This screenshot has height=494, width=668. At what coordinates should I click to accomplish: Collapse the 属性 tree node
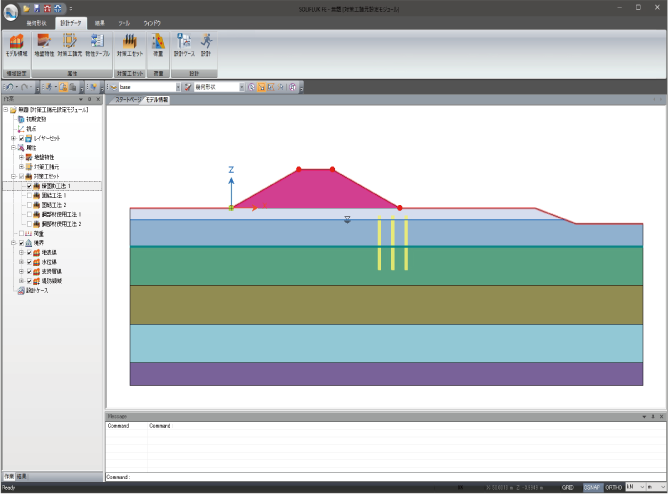tap(13, 147)
